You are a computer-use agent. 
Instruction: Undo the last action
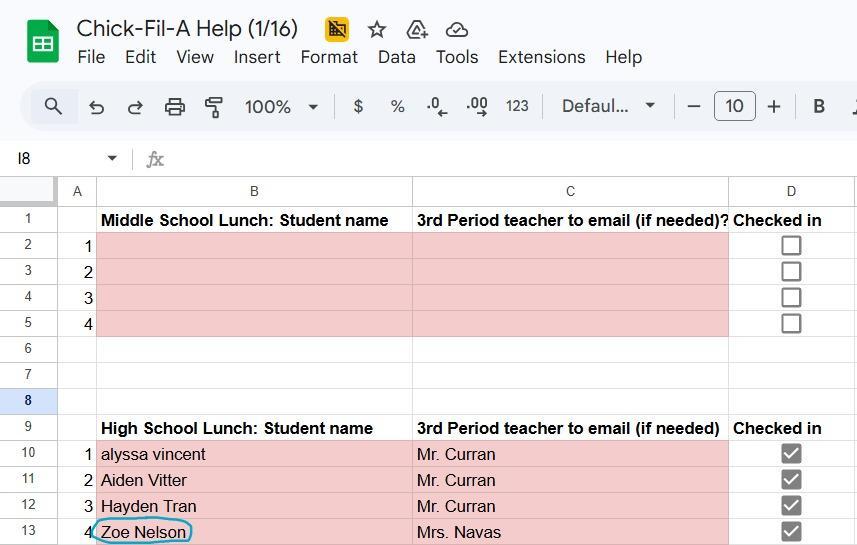[96, 107]
